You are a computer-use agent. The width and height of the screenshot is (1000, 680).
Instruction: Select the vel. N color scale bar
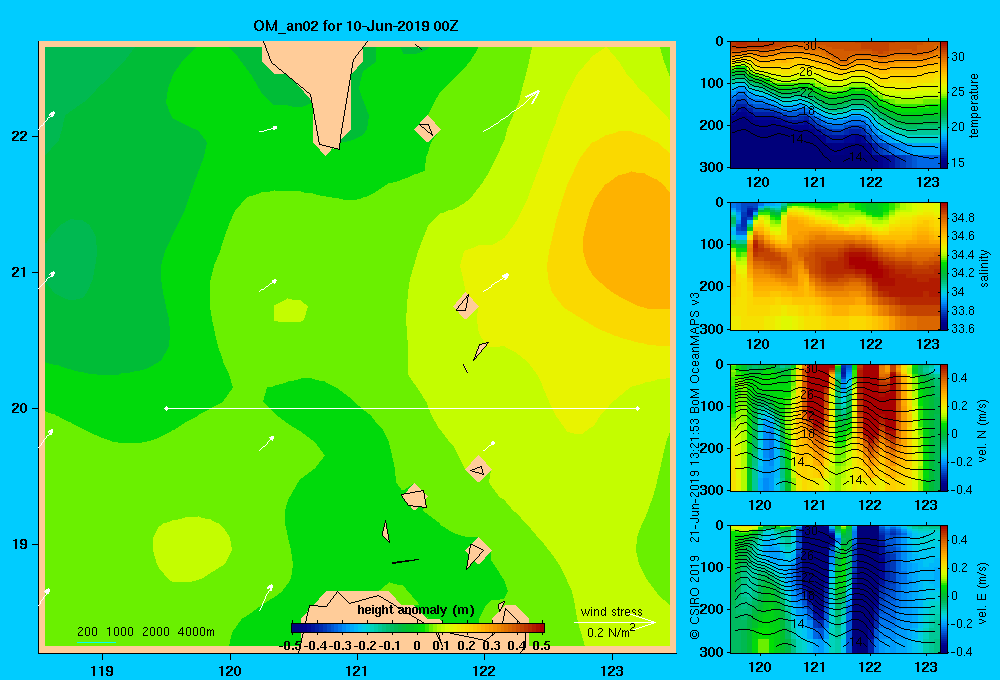[x=944, y=427]
